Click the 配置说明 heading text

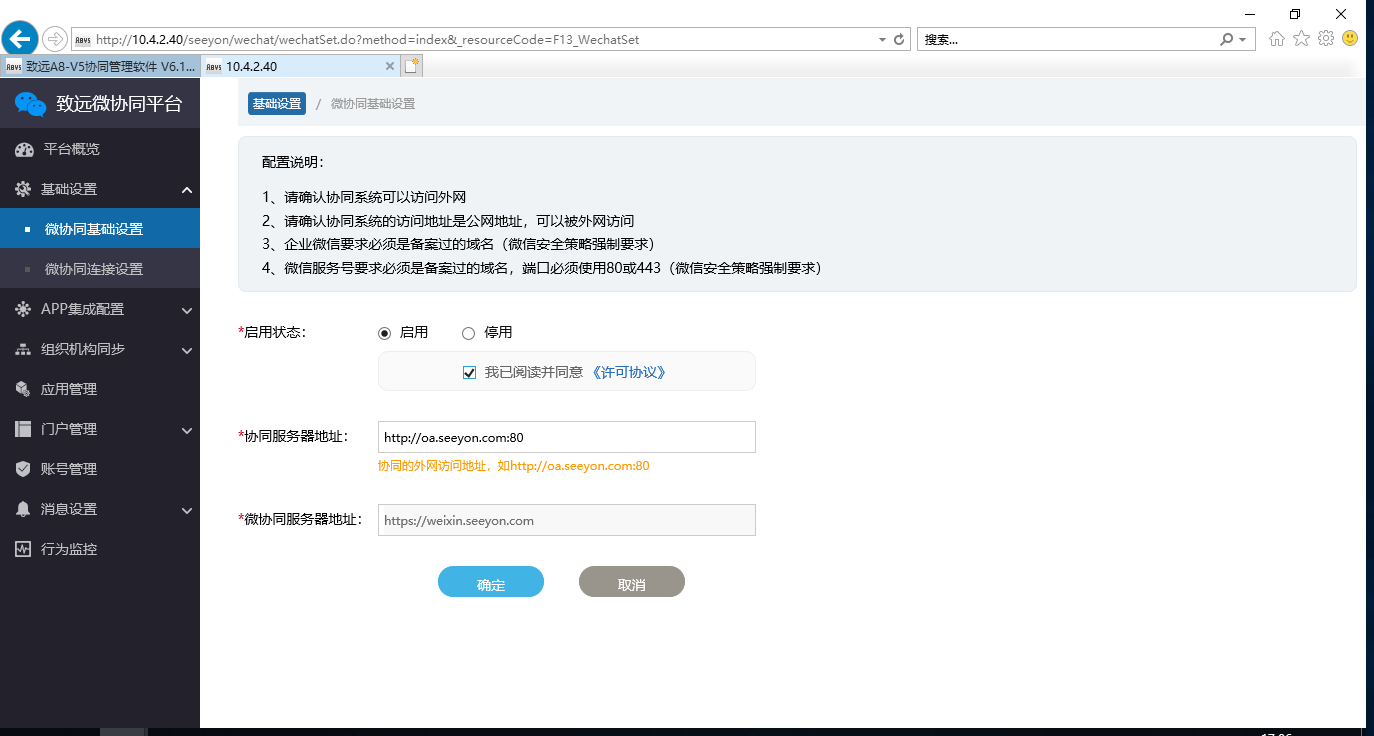pos(293,162)
